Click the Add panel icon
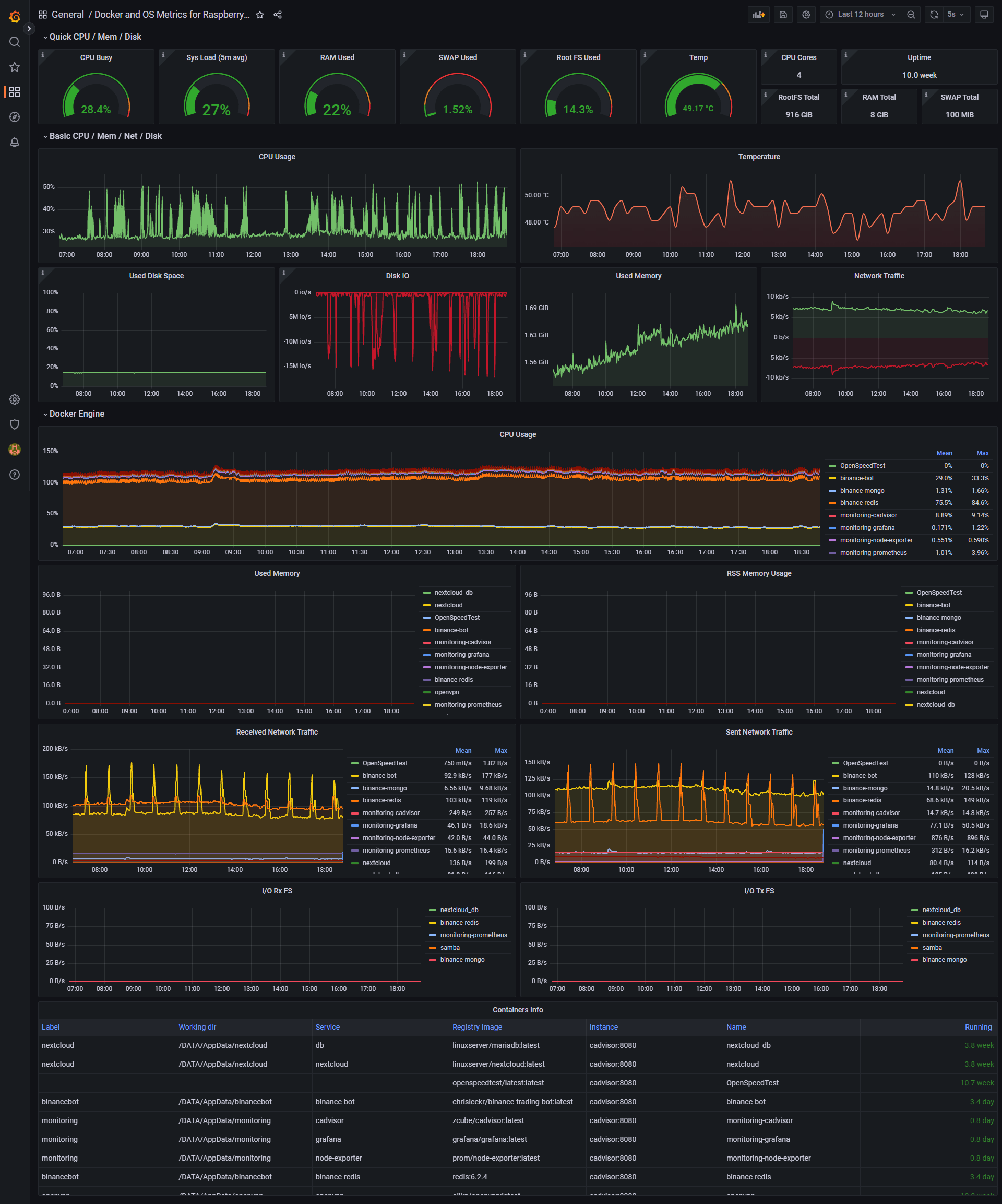 (x=758, y=14)
